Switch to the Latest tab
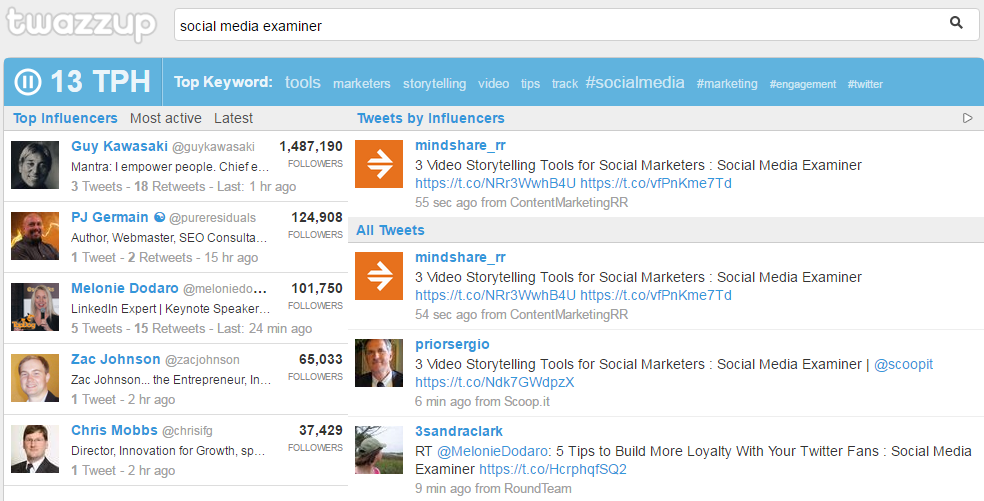Viewport: 984px width, 501px height. pos(233,118)
